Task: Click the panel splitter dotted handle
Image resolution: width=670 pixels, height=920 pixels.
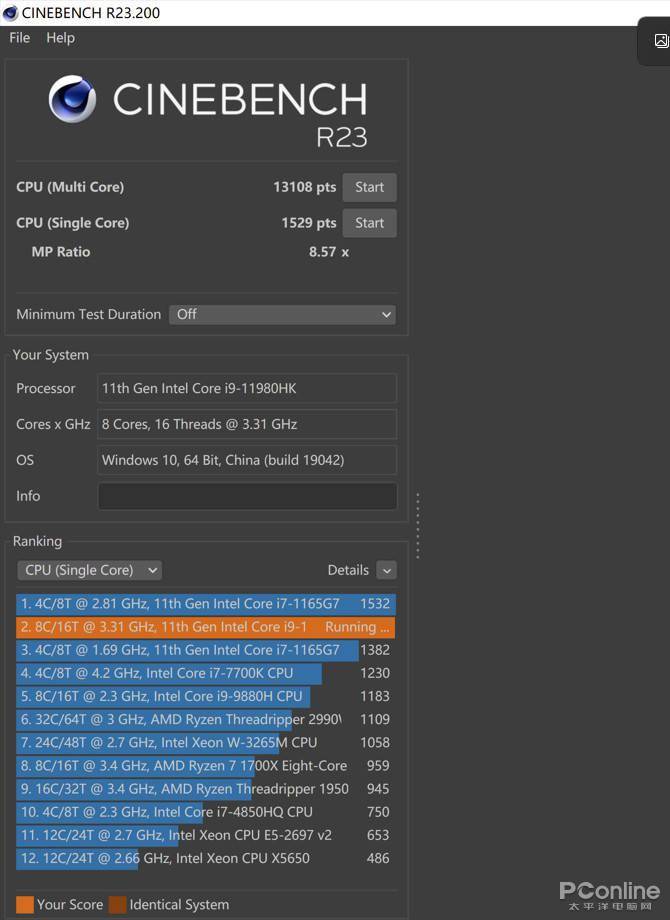Action: 418,526
